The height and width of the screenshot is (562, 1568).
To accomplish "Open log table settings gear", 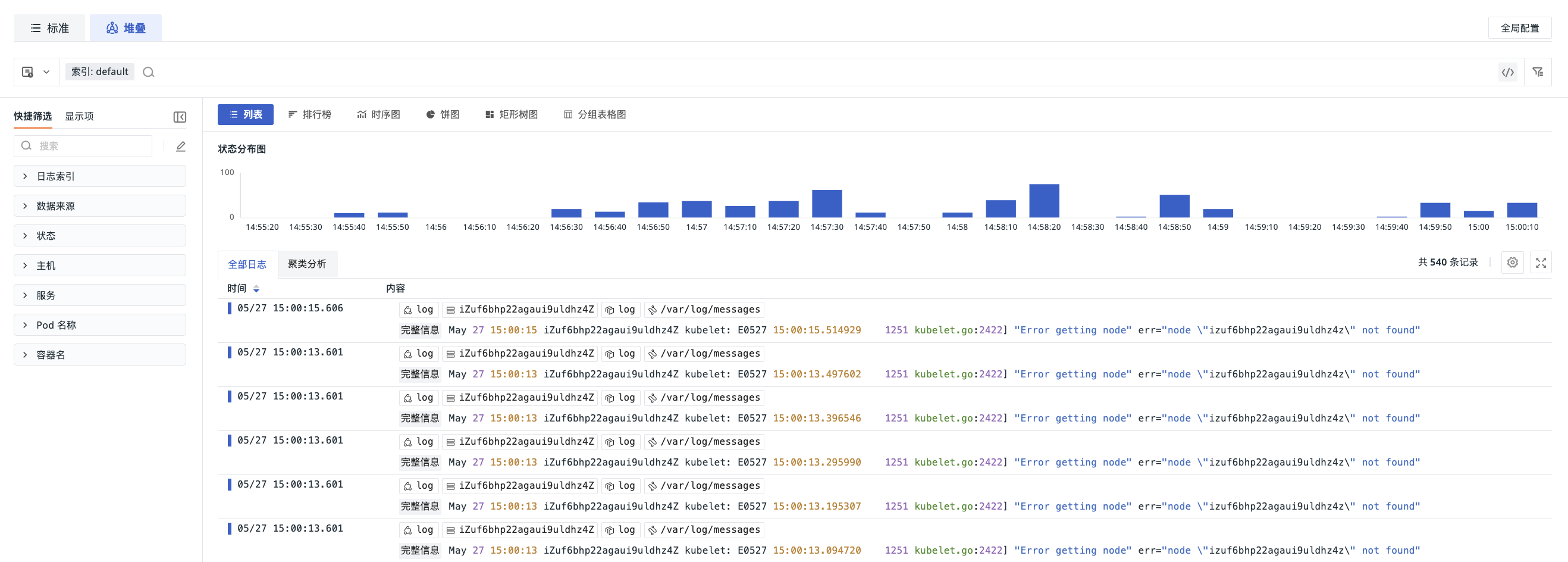I will (x=1512, y=263).
